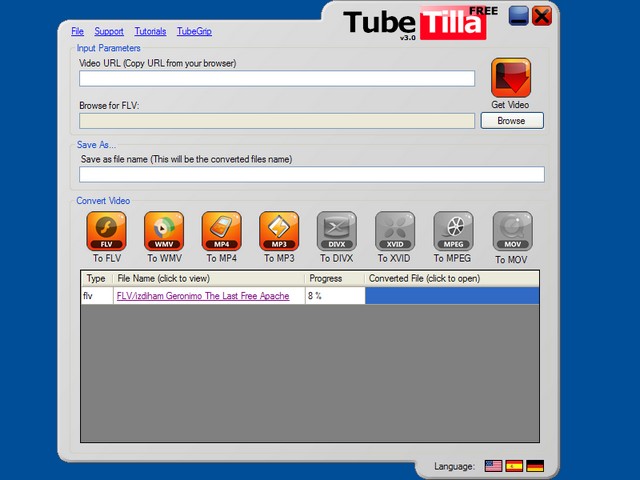
Task: Select the 'flv' type cell
Action: (97, 296)
